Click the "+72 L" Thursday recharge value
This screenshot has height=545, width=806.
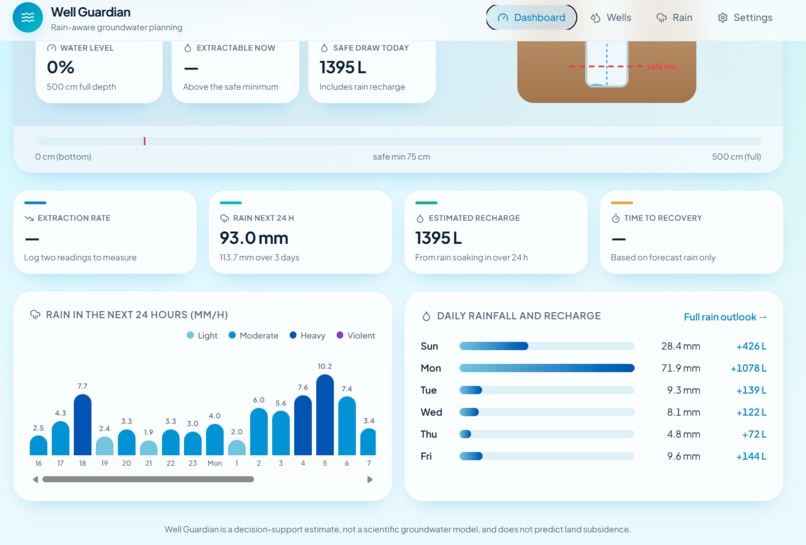point(754,434)
